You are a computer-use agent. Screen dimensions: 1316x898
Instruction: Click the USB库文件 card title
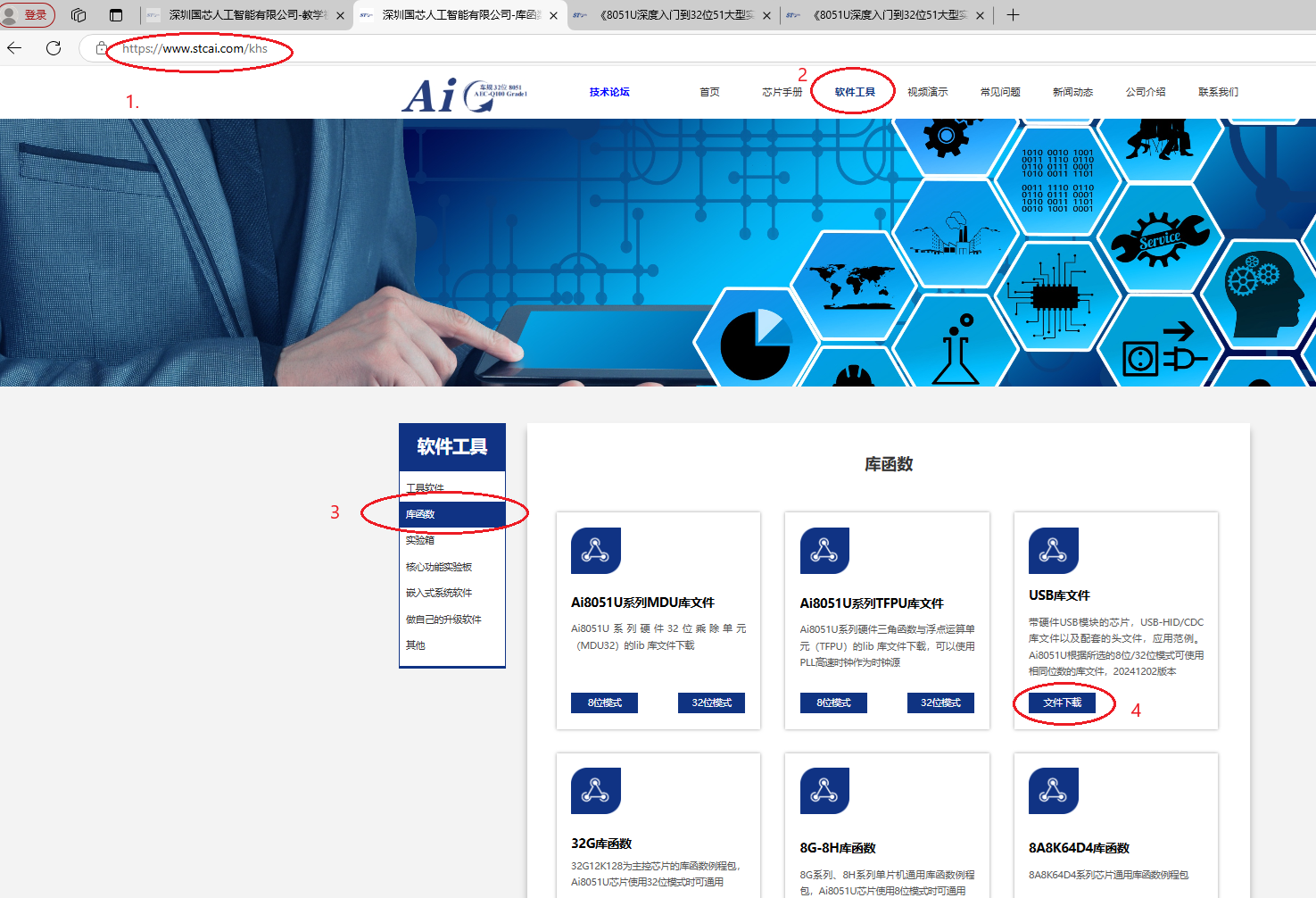coord(1059,595)
